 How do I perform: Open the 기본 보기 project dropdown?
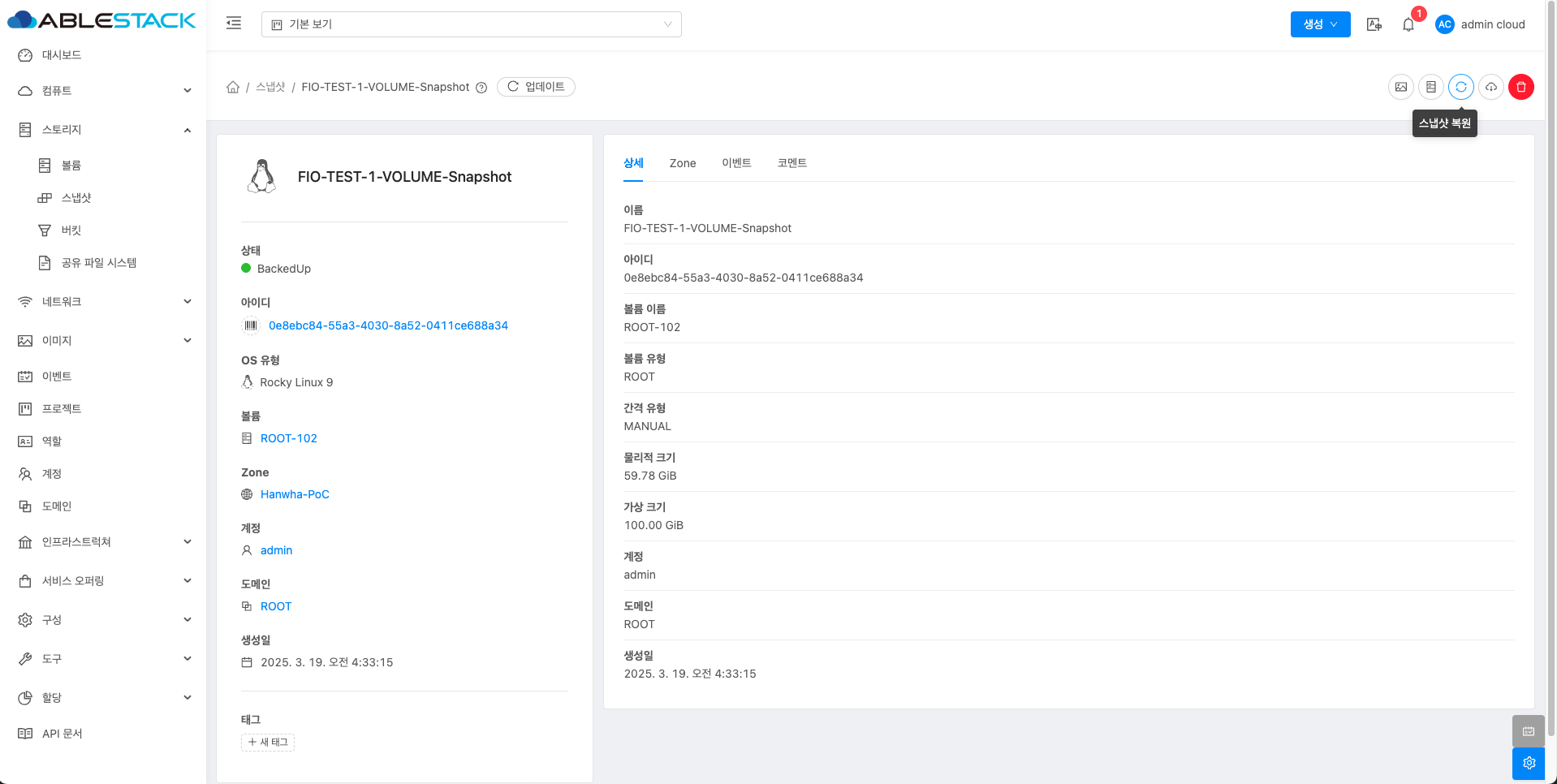click(471, 24)
